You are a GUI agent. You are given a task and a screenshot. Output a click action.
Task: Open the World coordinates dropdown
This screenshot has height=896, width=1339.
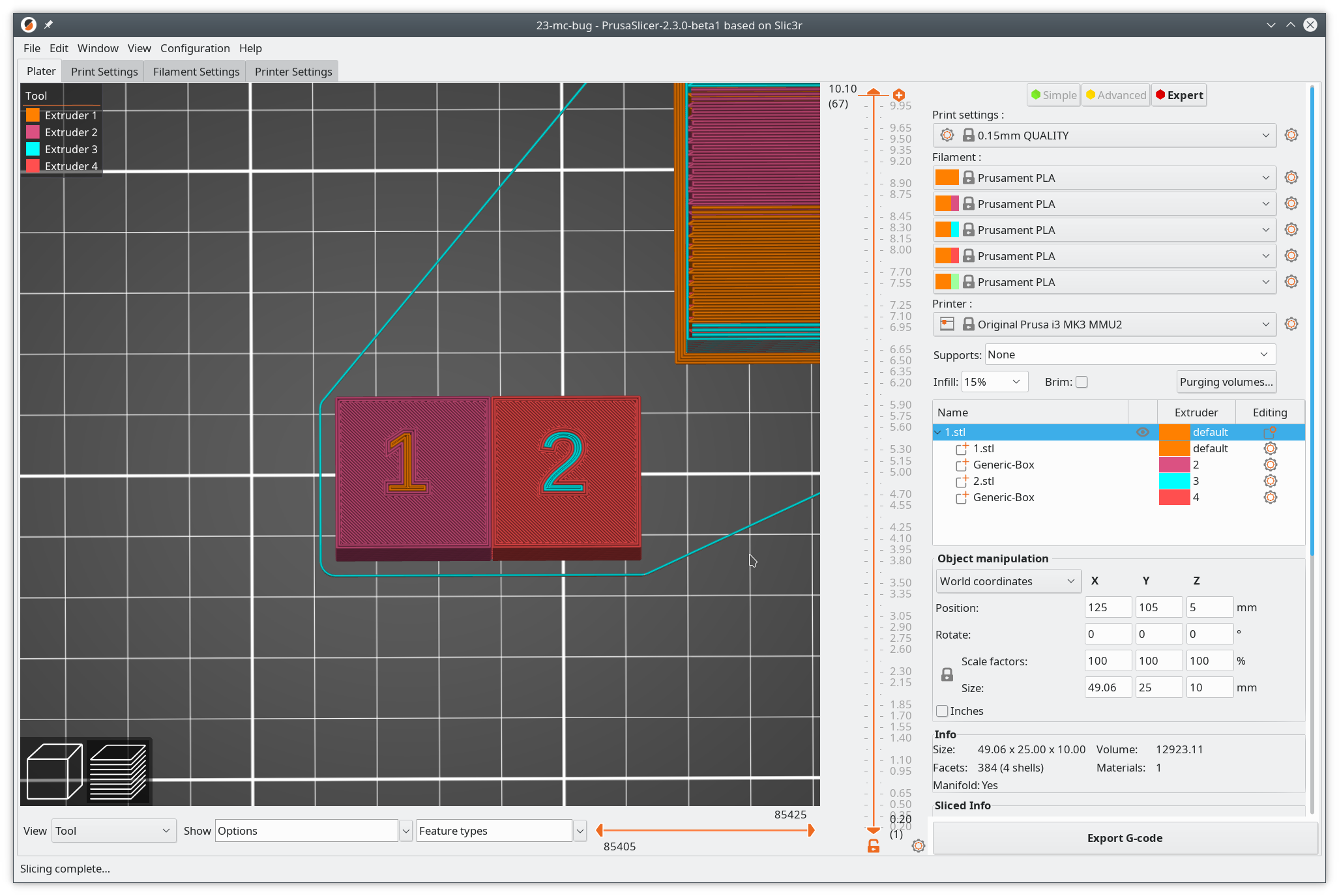1008,581
